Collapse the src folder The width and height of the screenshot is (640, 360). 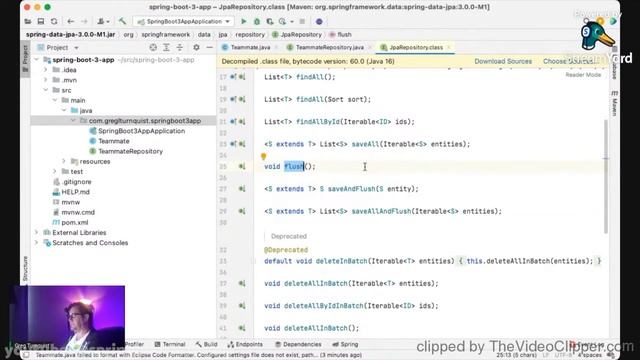tap(46, 90)
